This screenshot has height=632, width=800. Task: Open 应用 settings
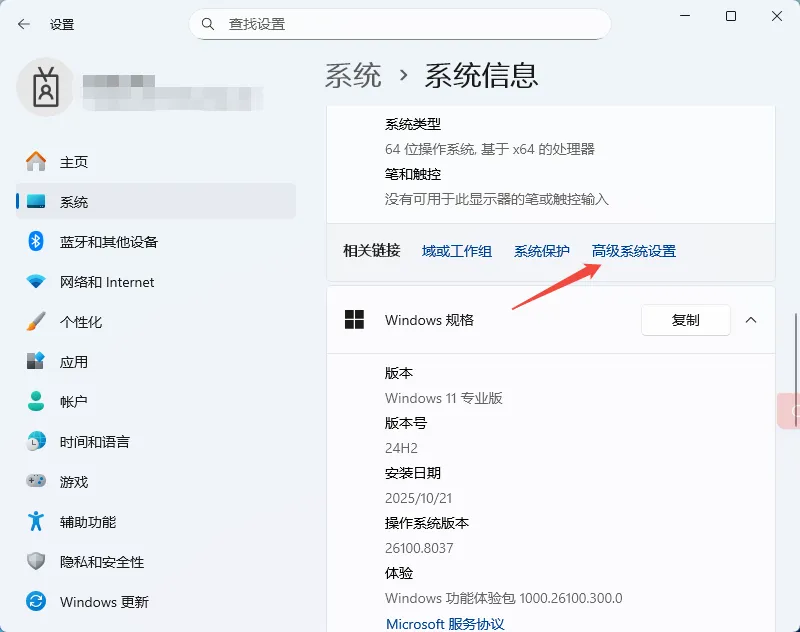click(156, 361)
